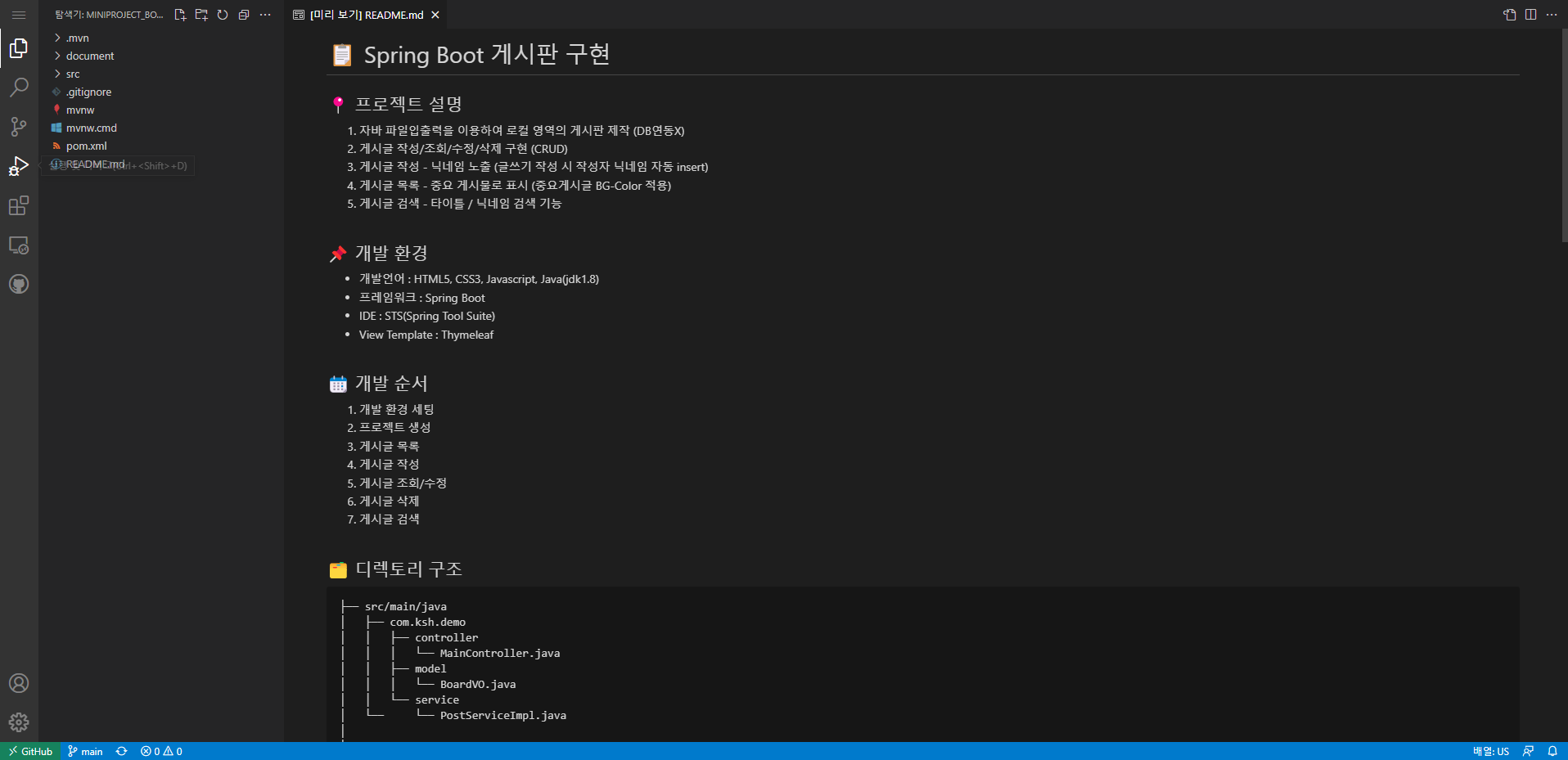Create a new folder in explorer
This screenshot has height=760, width=1568.
click(x=201, y=15)
